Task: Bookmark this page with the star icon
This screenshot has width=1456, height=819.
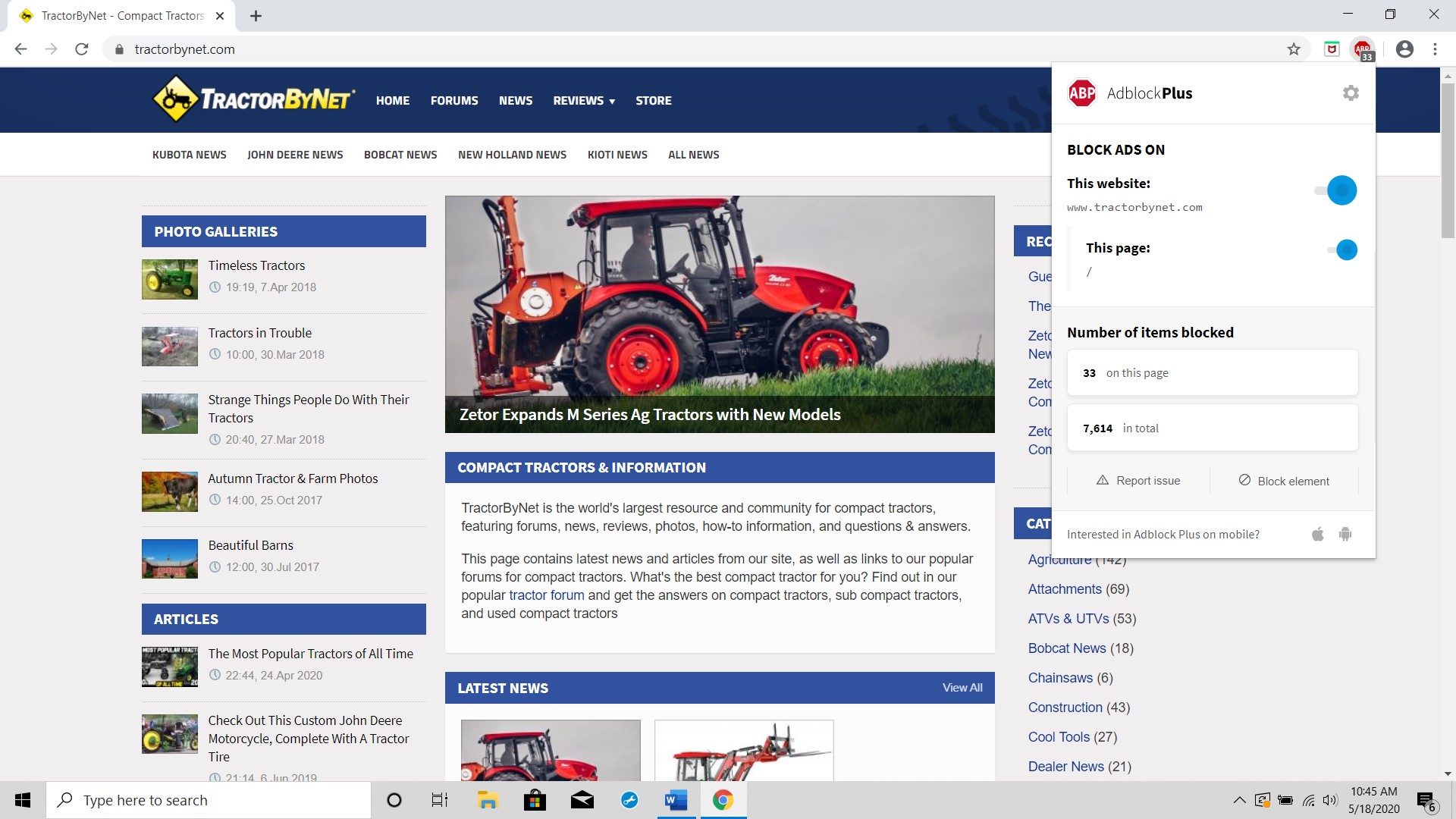Action: pos(1294,49)
